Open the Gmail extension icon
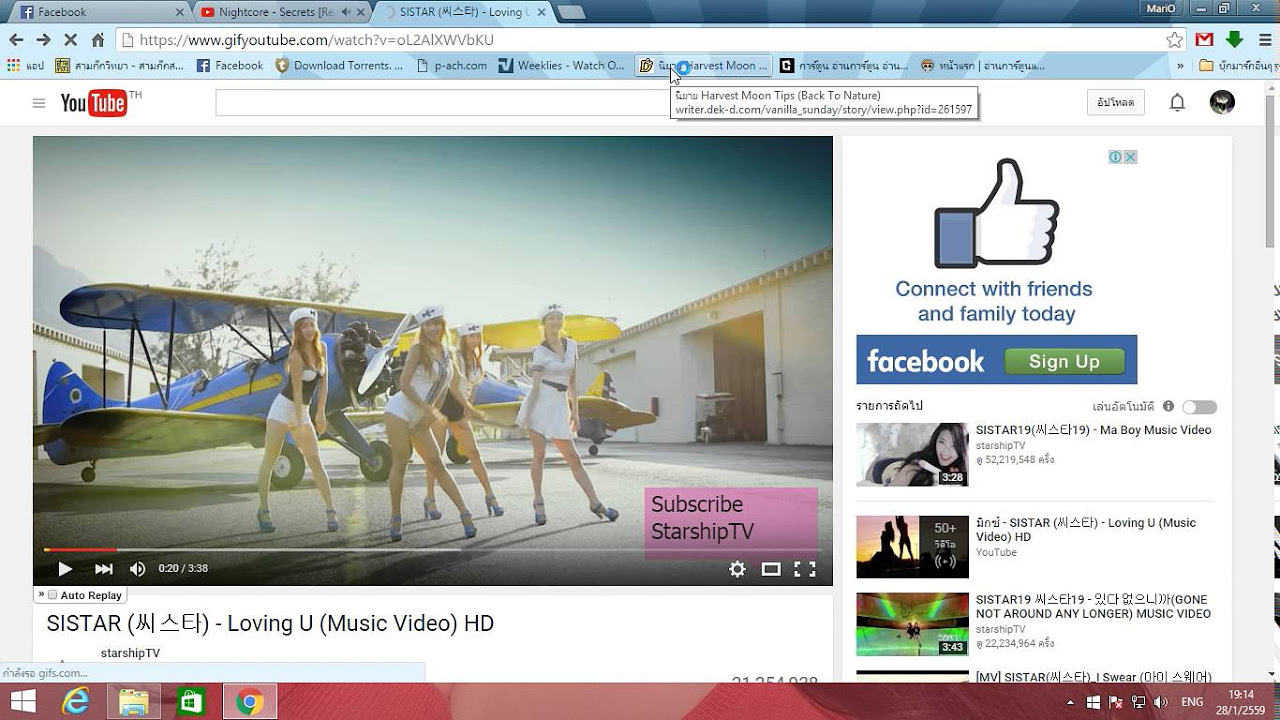Viewport: 1280px width, 720px height. [1204, 40]
